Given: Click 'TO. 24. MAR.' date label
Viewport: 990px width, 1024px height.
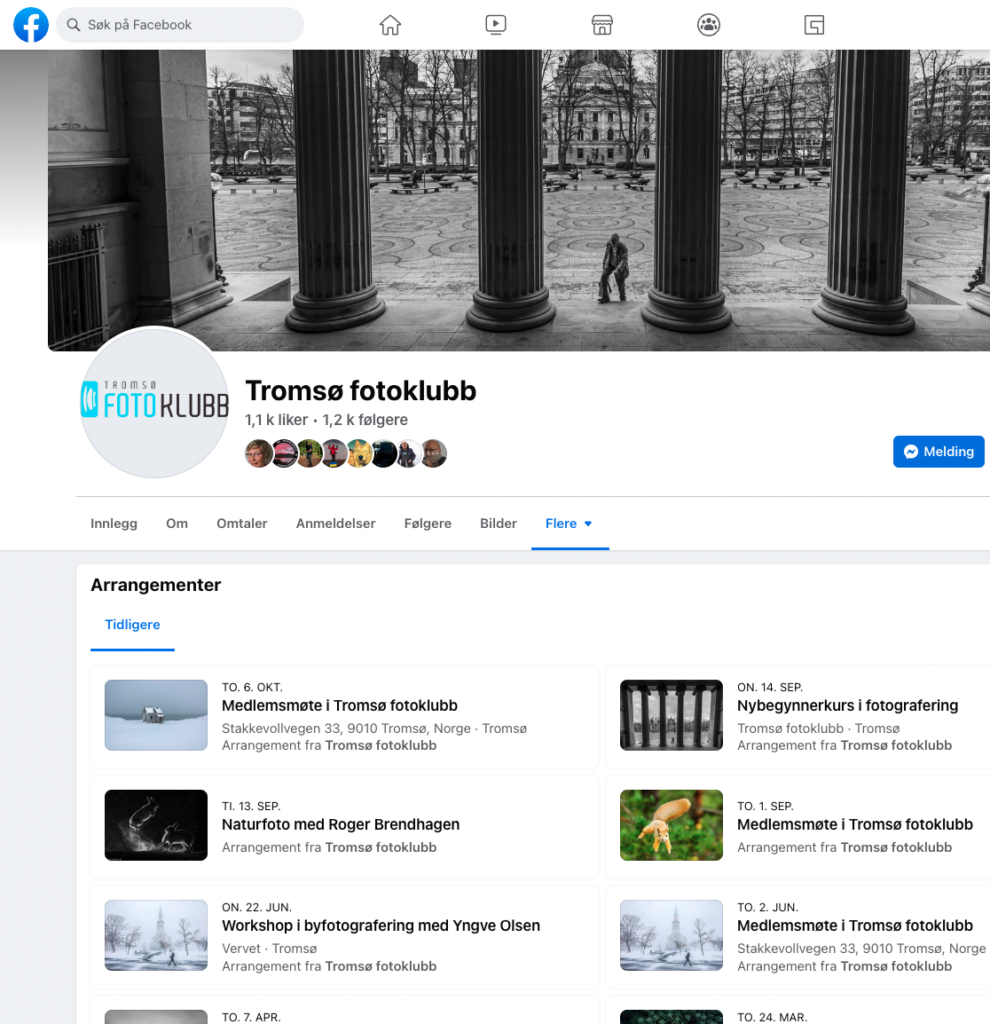Looking at the screenshot, I should pos(772,1017).
